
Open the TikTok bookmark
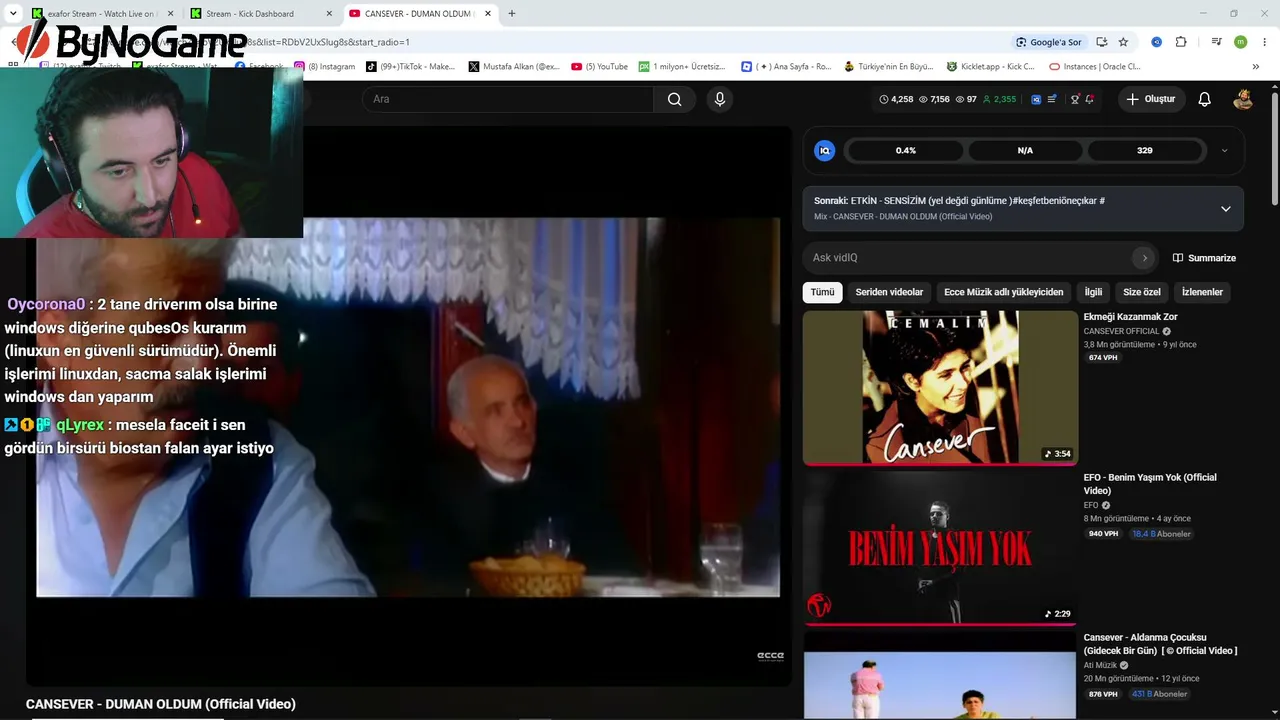[410, 67]
